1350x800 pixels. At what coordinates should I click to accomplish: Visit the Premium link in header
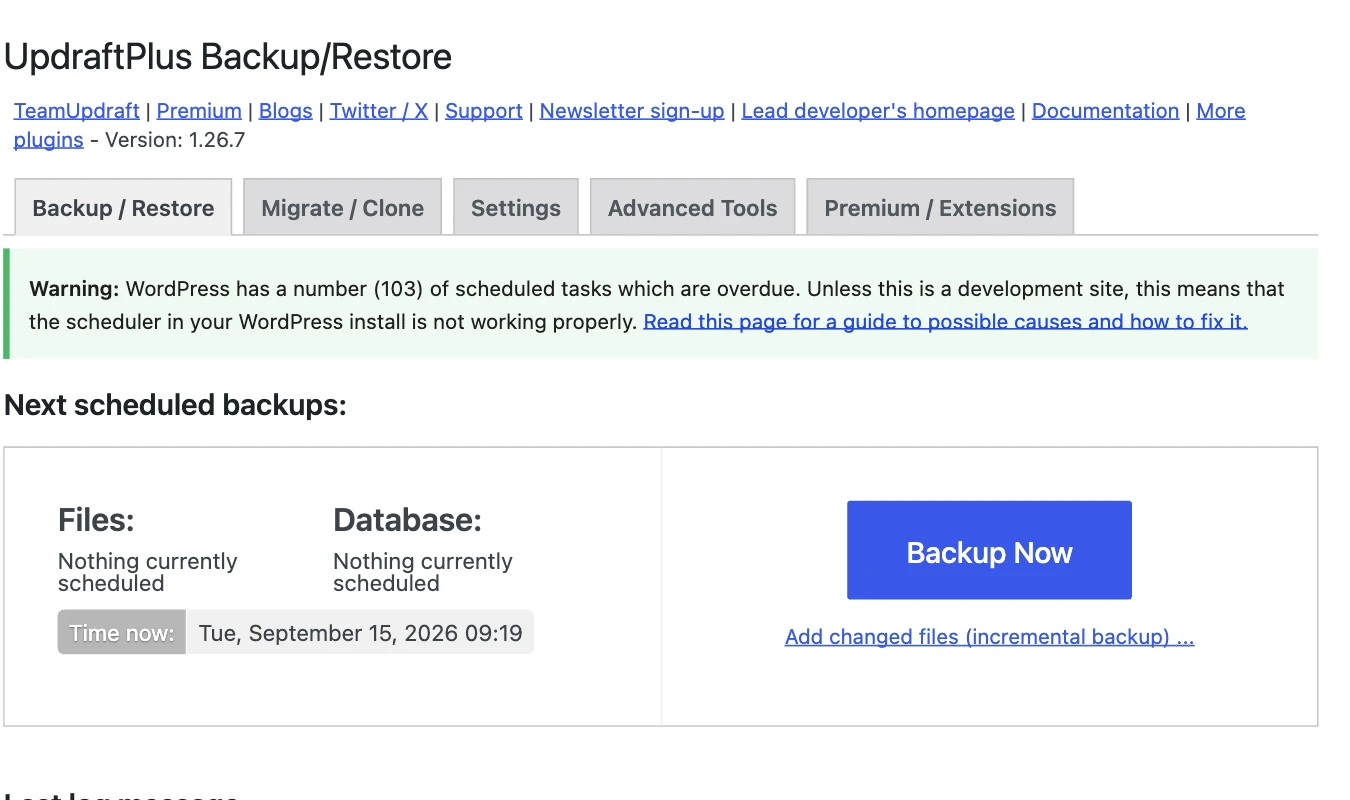[199, 111]
